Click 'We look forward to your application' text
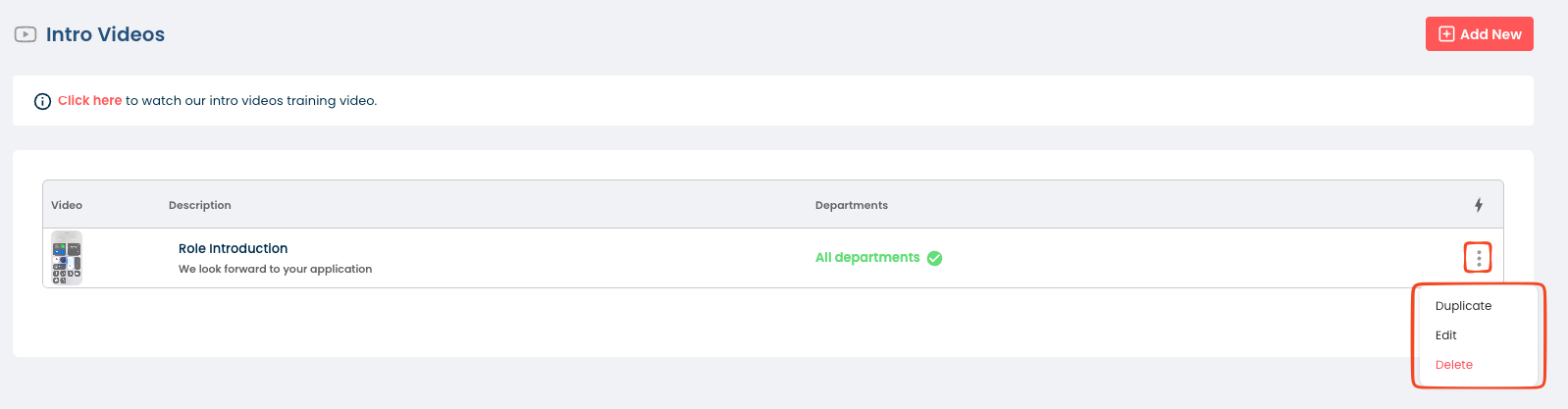This screenshot has width=1568, height=409. 275,269
